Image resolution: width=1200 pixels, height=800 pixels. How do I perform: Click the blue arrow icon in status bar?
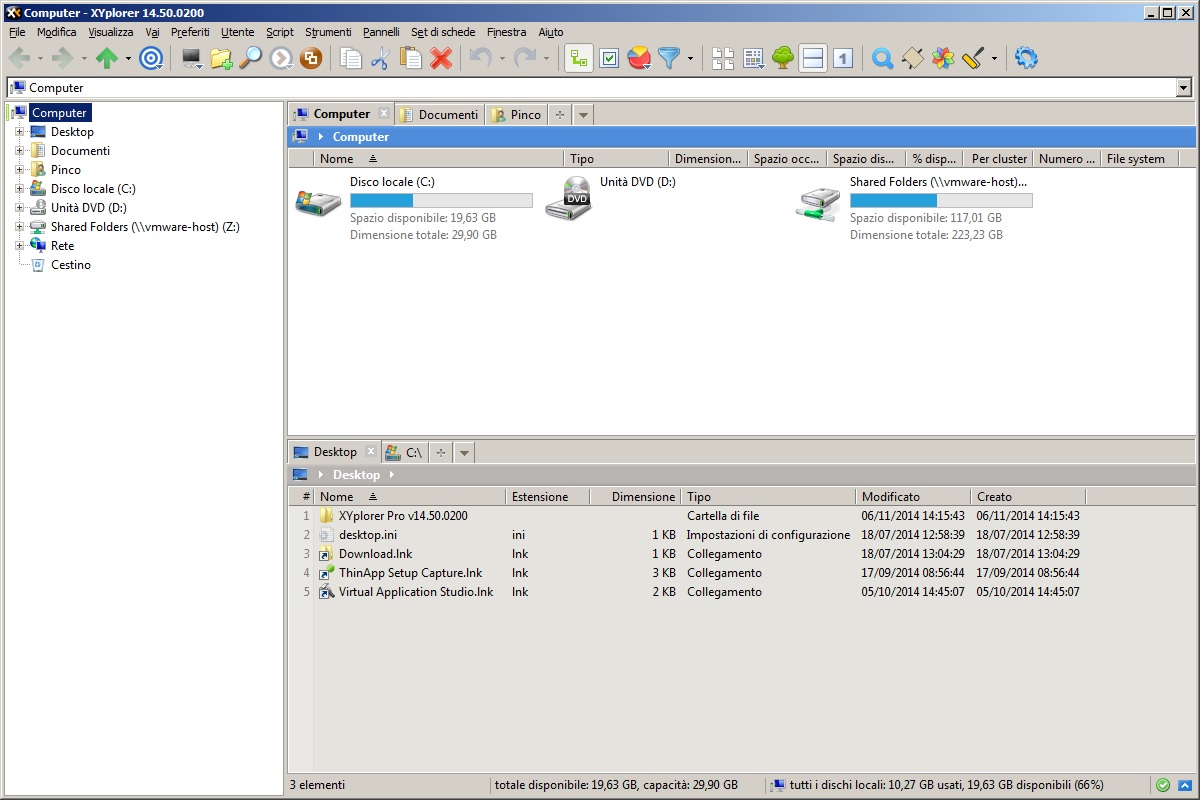pyautogui.click(x=1185, y=785)
